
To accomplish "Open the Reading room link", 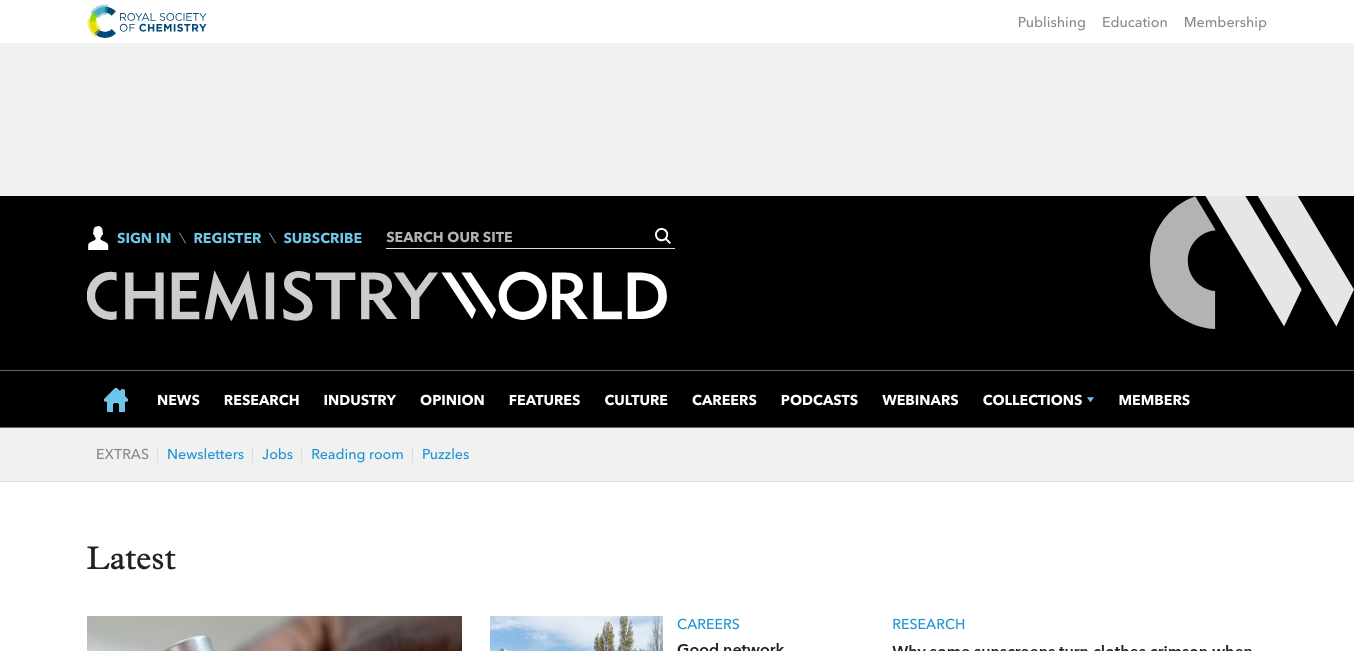I will [x=357, y=454].
